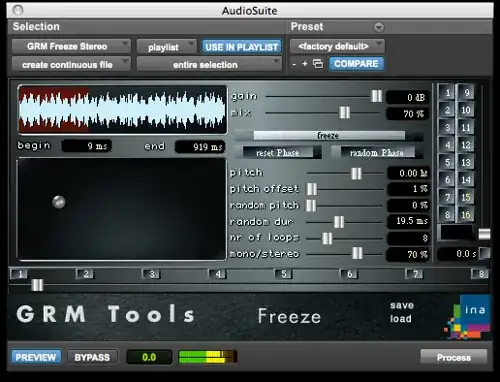500x382 pixels.
Task: Open the playlist dropdown
Action: 166,47
